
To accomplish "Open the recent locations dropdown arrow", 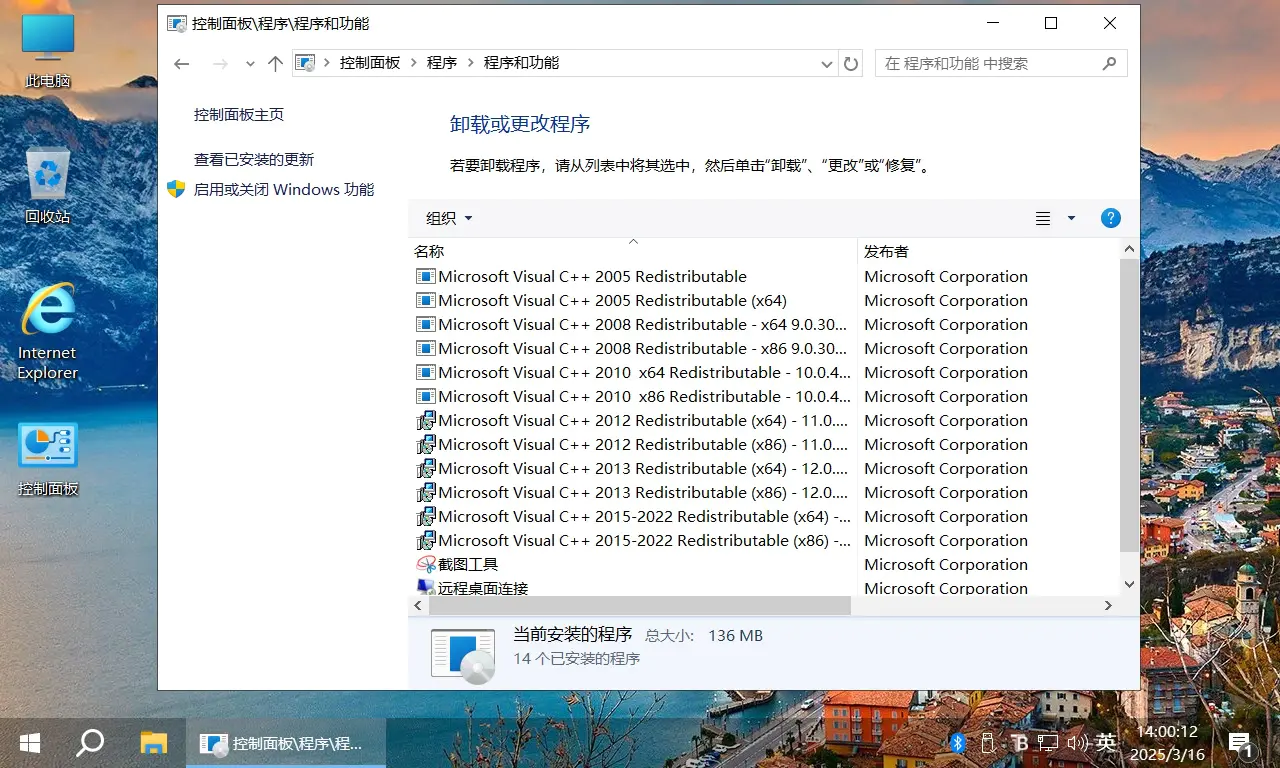I will [250, 63].
